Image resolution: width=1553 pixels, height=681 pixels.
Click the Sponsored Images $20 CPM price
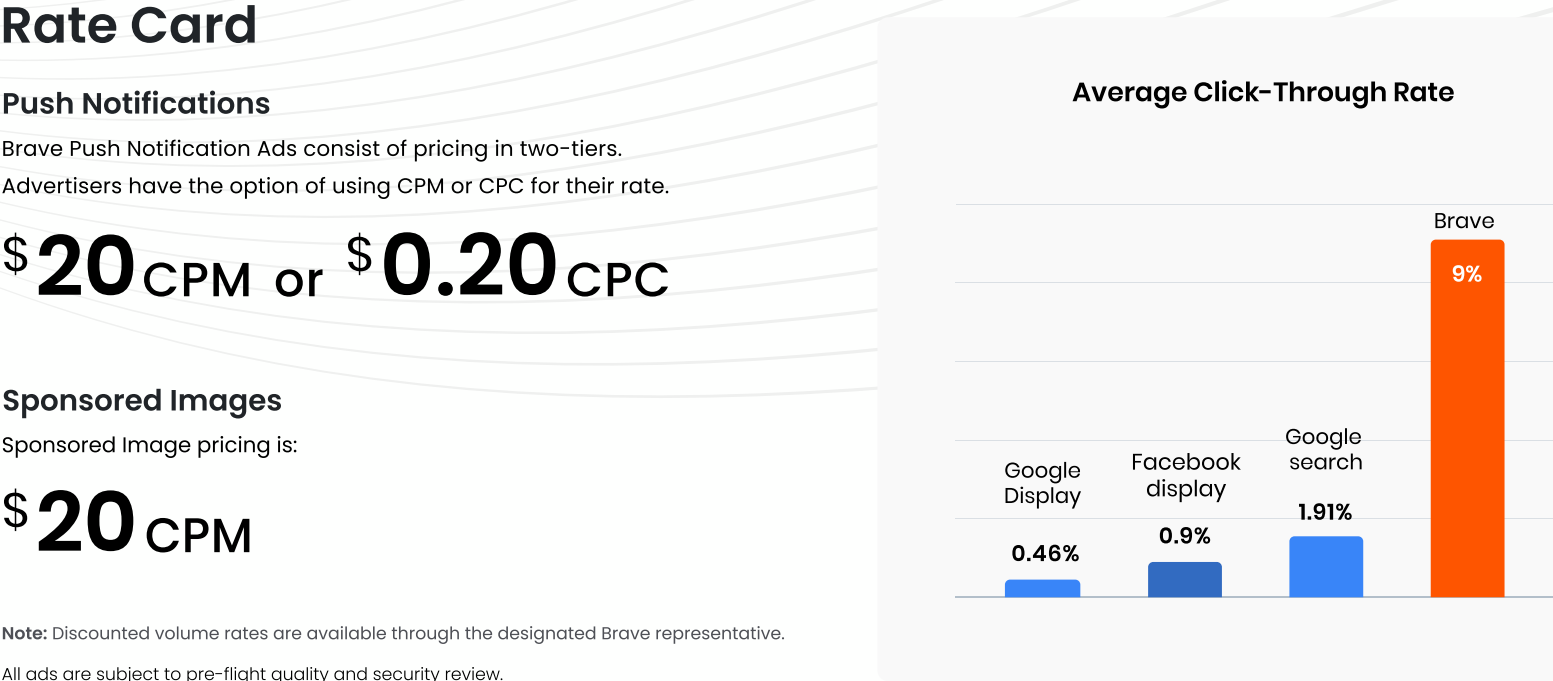[126, 523]
